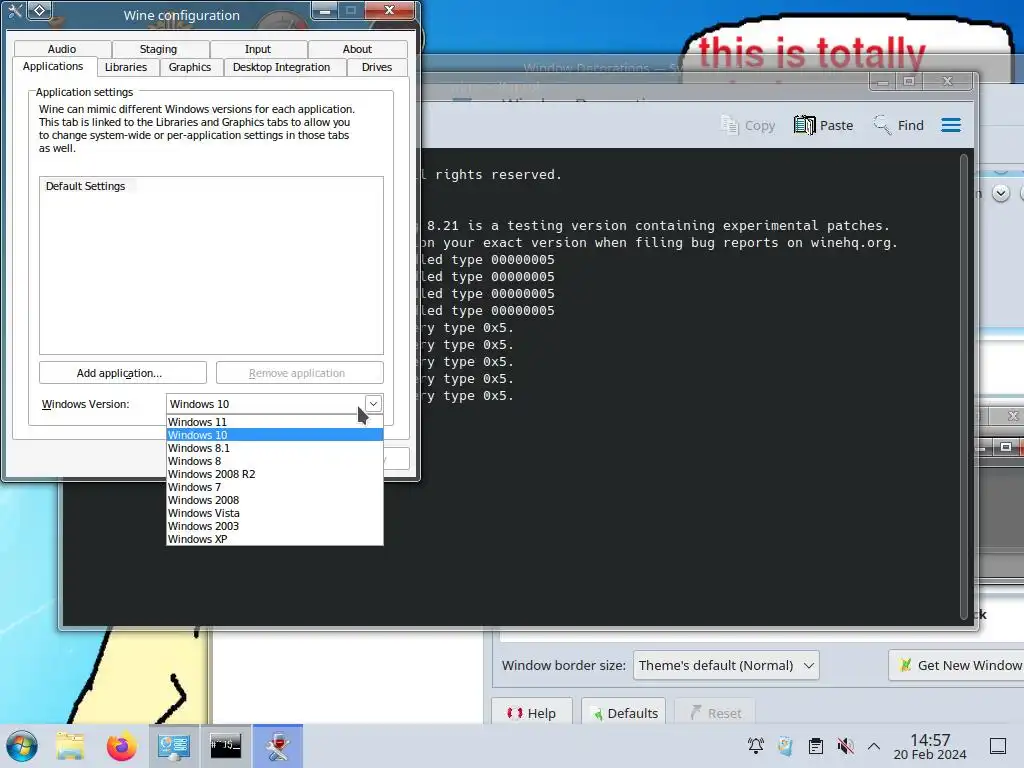The height and width of the screenshot is (768, 1024).
Task: Click the terminal window vertical scrollbar
Action: coord(963,386)
